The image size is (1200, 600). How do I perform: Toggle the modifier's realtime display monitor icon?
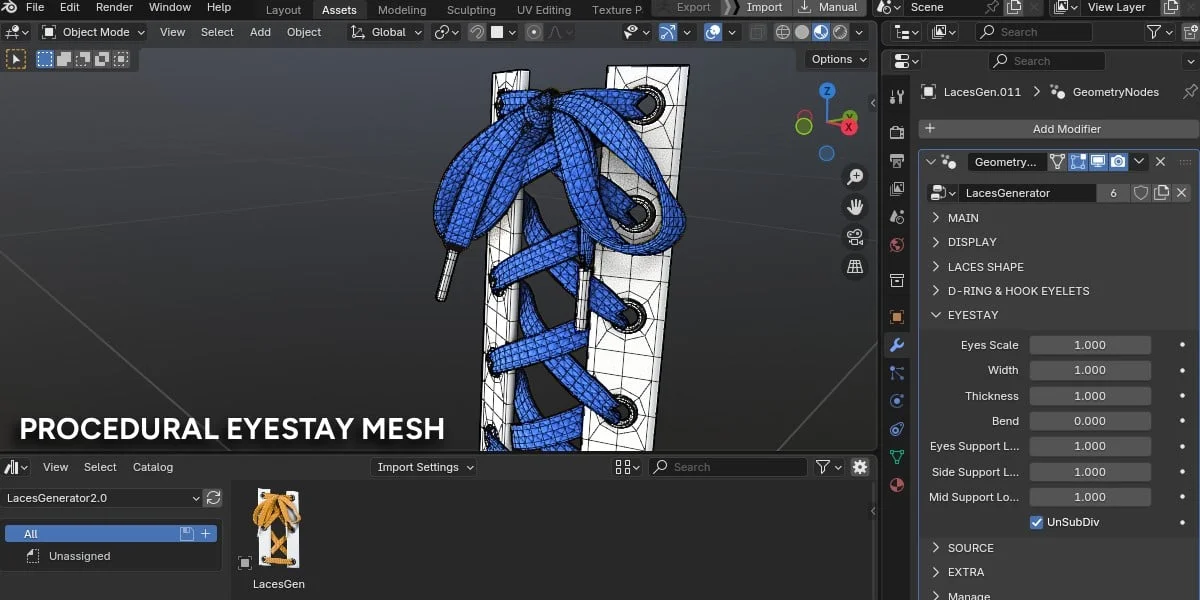(x=1098, y=161)
